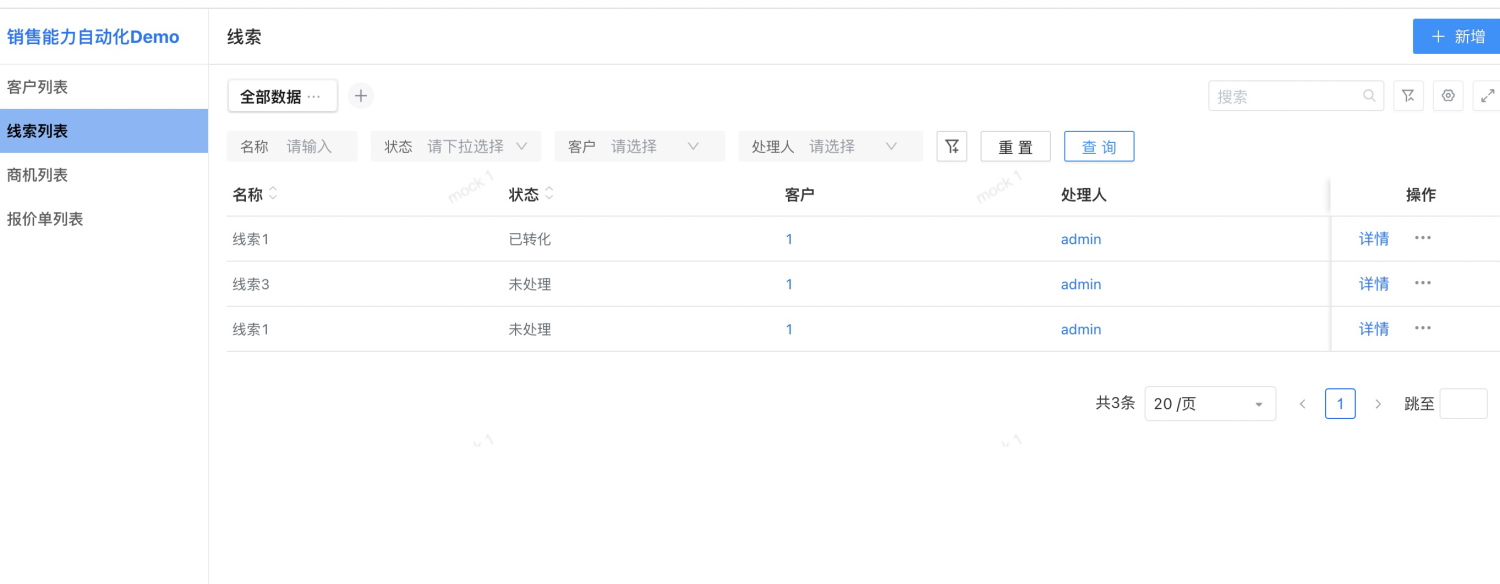The image size is (1500, 584).
Task: Sort by the 状态 column sort arrows
Action: pyautogui.click(x=549, y=194)
